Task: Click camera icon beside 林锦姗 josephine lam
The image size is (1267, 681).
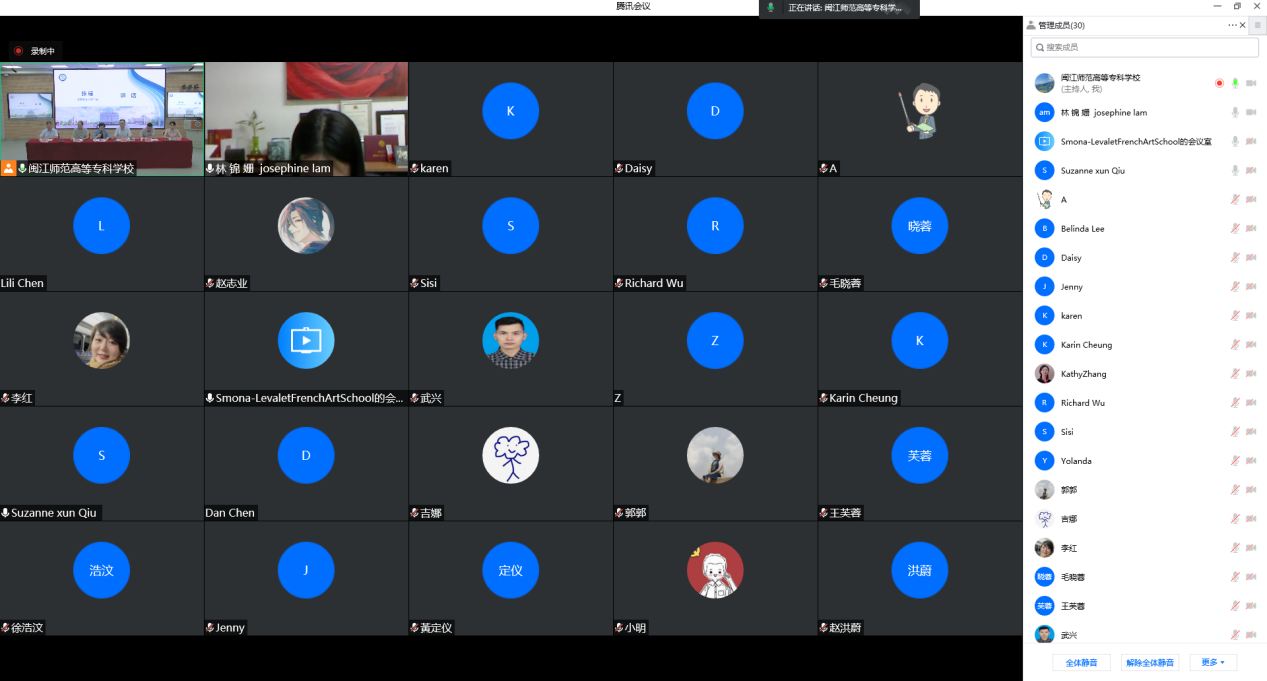Action: [1251, 113]
